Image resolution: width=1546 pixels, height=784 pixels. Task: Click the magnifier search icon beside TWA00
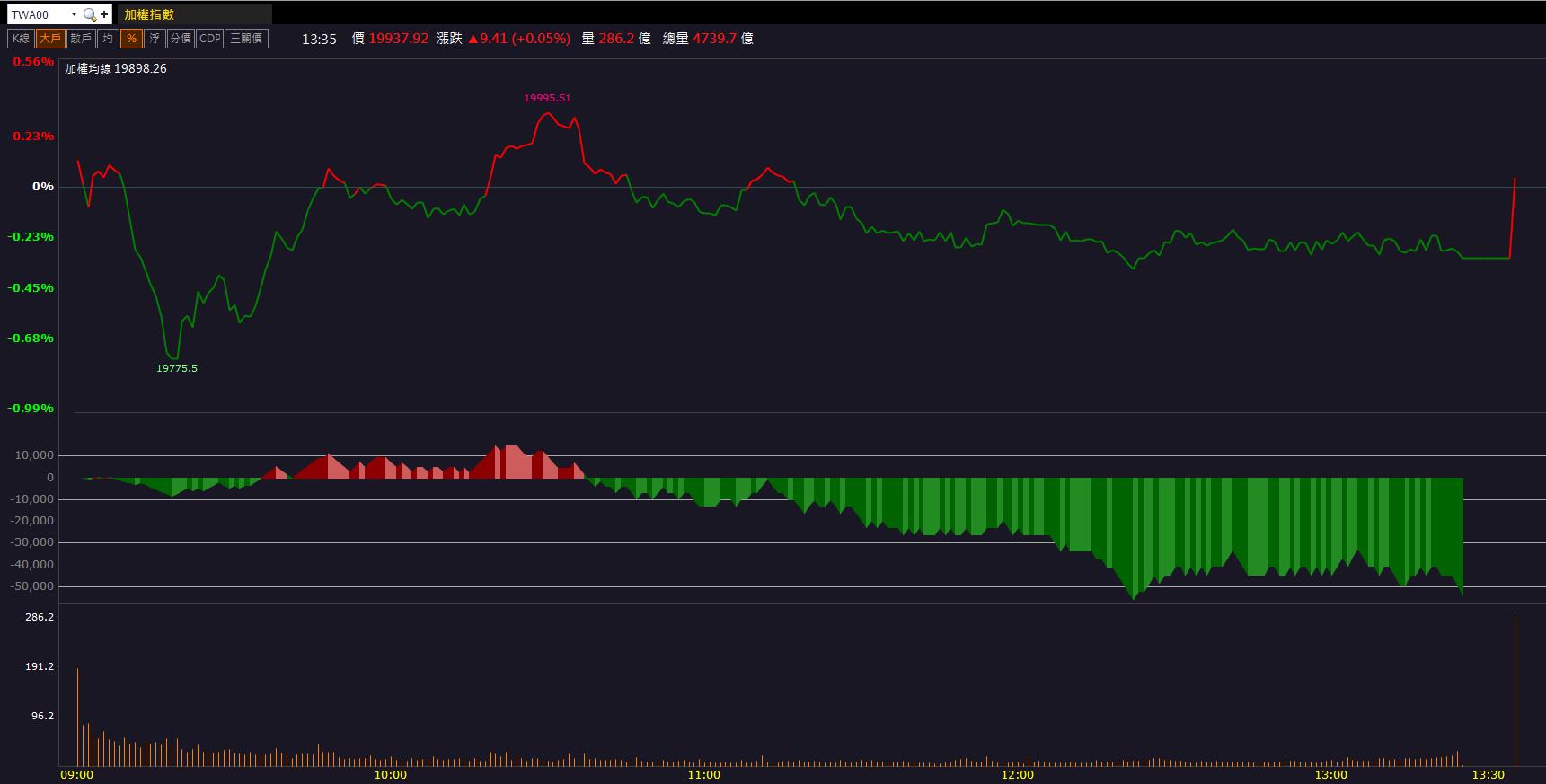pos(89,14)
